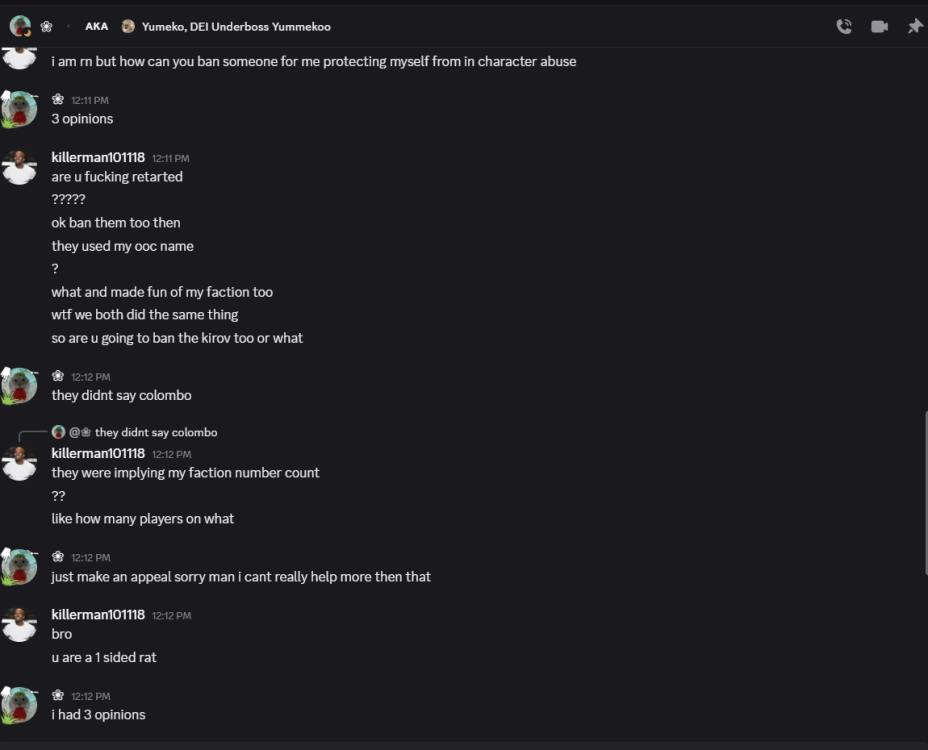Click flower username above "3 opinions" message

pos(58,99)
